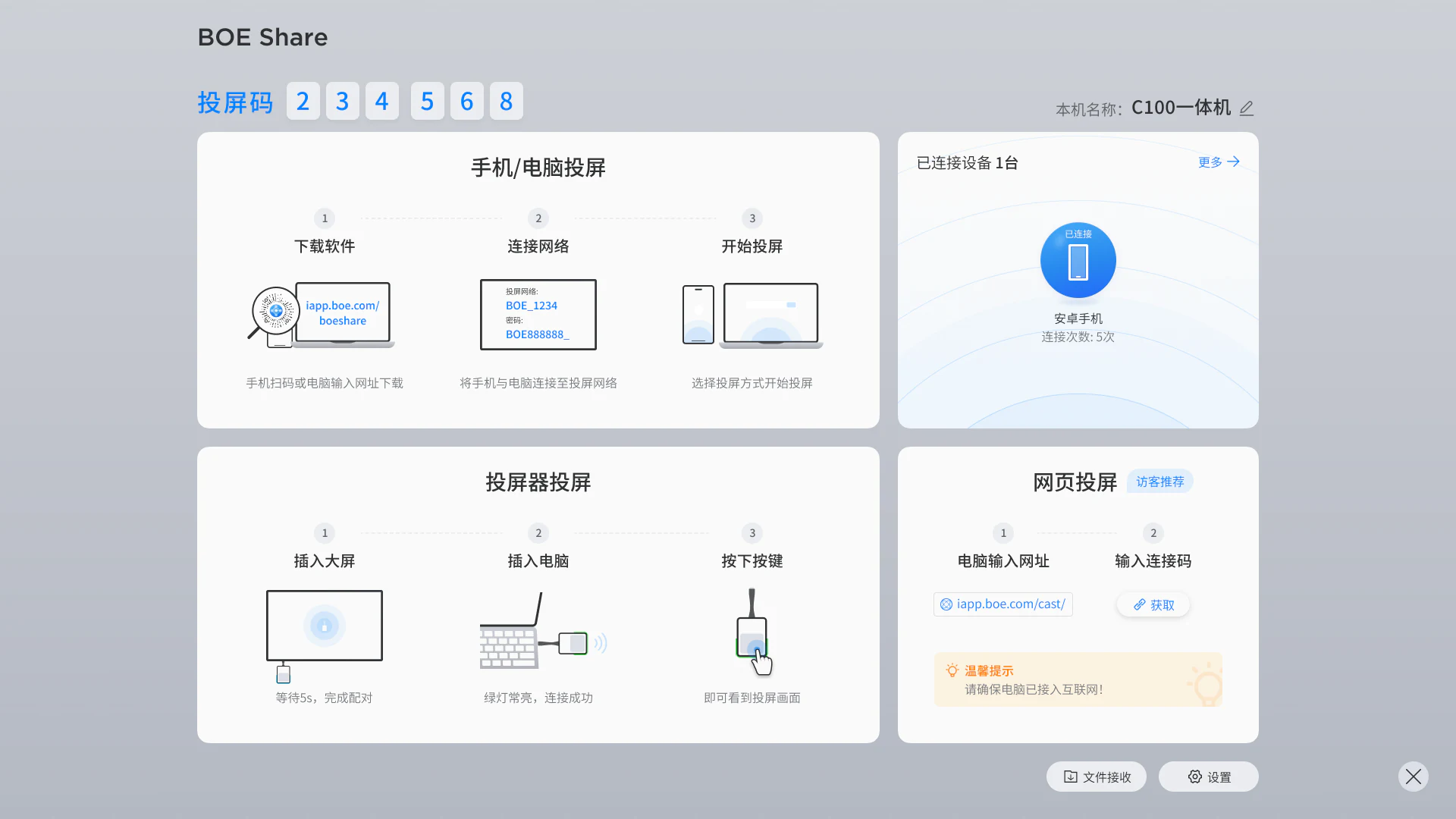Screen dimensions: 1456x819
Task: Click the 获取 connection code button
Action: click(1153, 604)
